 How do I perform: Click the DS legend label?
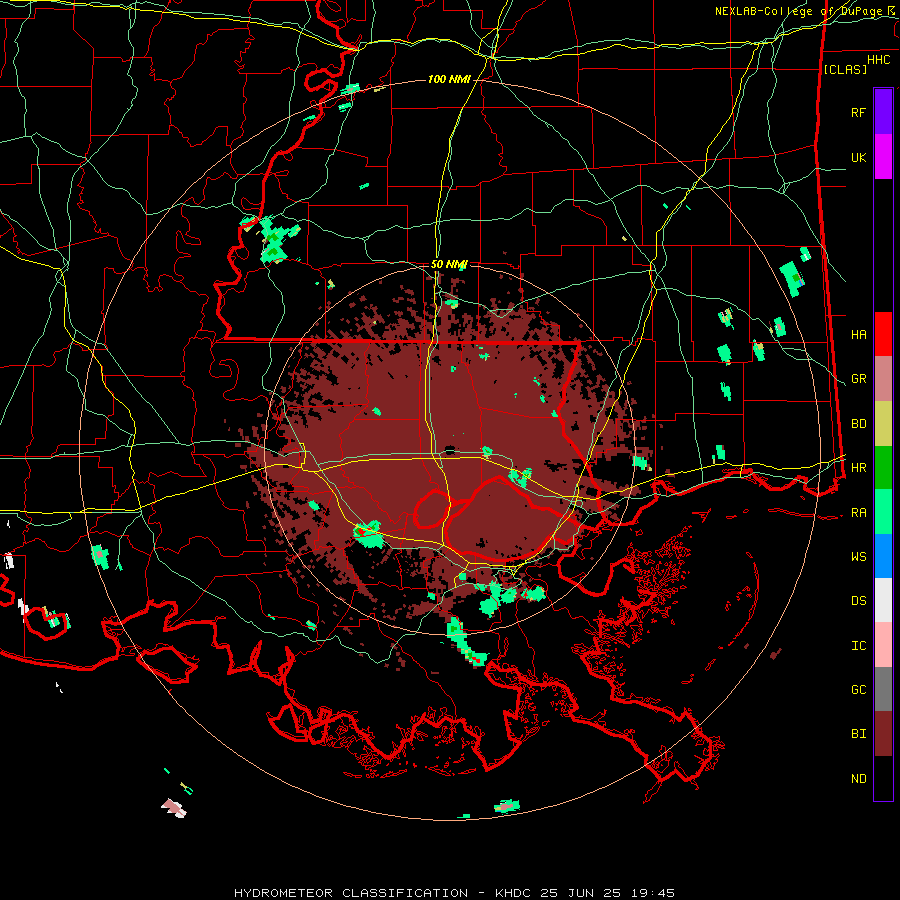point(859,601)
